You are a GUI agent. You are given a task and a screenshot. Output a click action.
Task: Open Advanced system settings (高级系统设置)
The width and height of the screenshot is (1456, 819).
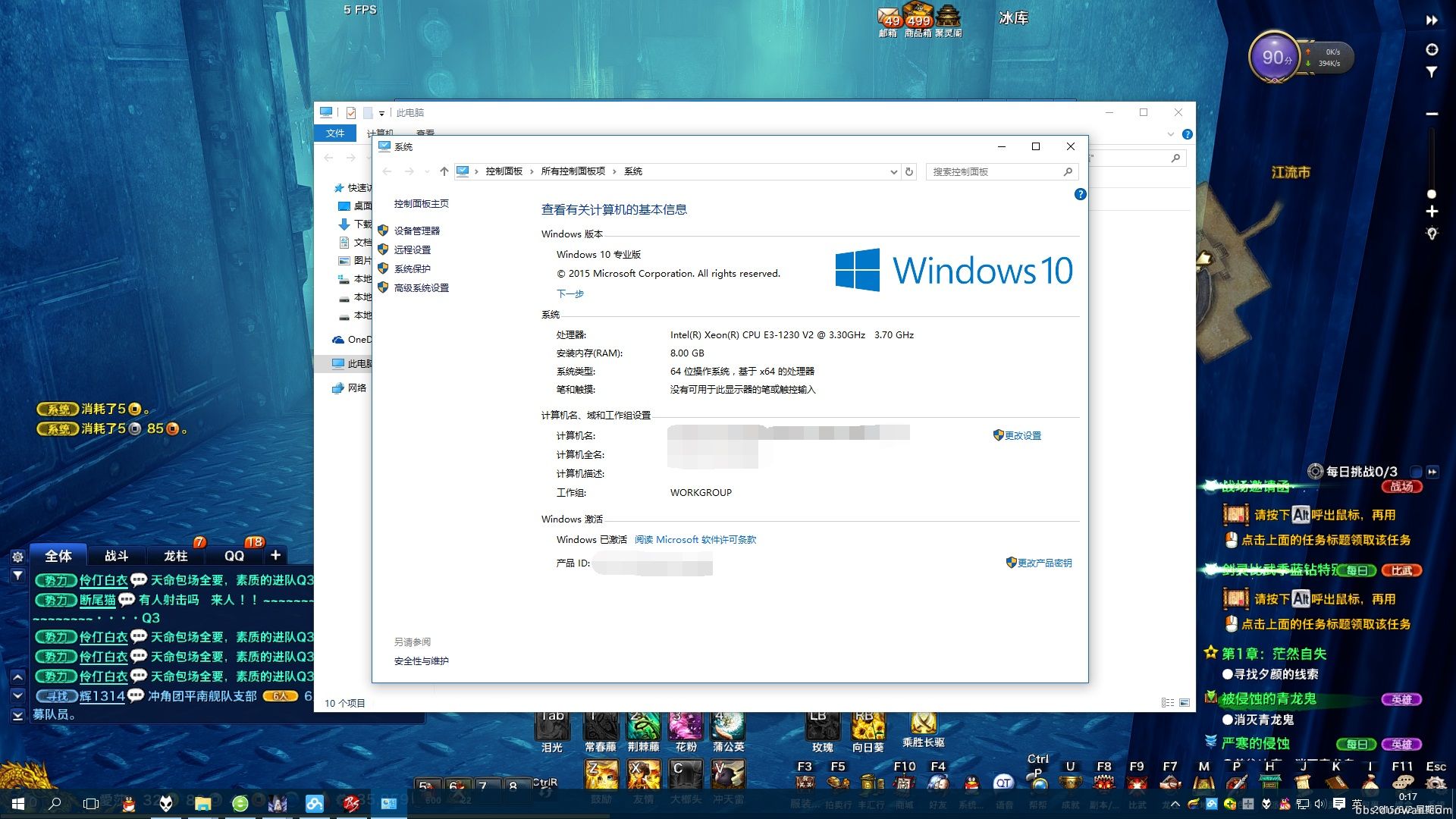pos(421,287)
